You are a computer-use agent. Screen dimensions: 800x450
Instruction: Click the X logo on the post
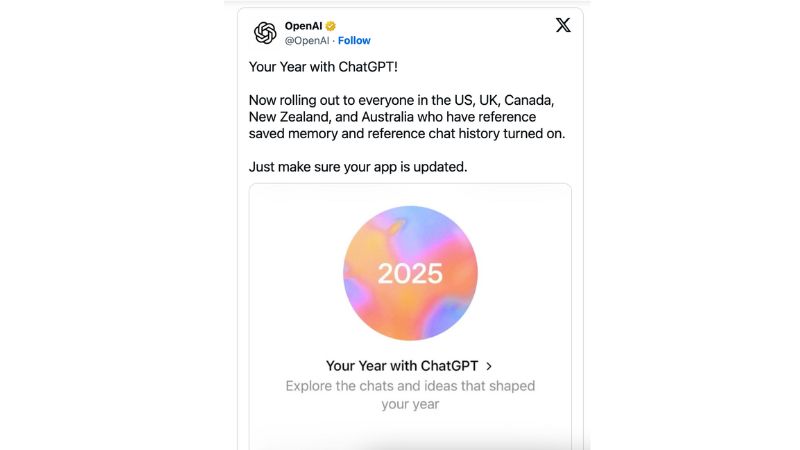[563, 26]
